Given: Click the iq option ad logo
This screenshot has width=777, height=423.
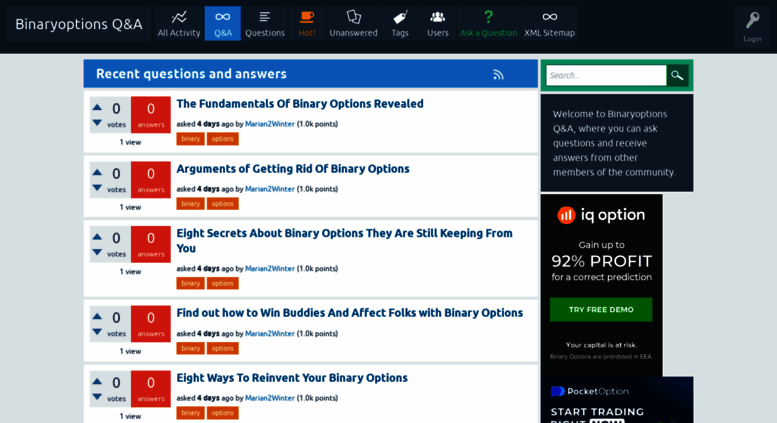Looking at the screenshot, I should pyautogui.click(x=601, y=215).
